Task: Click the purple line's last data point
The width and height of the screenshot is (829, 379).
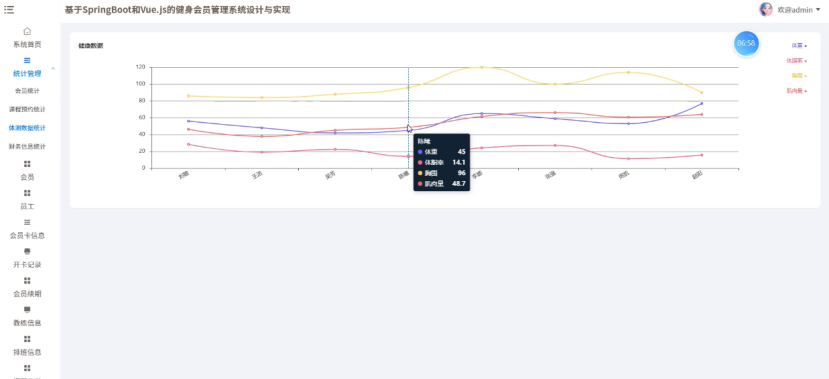Action: [x=702, y=103]
